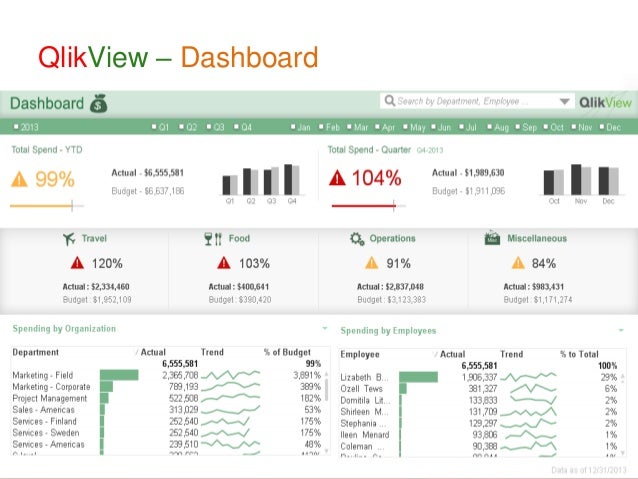
Task: Click the Operations gears icon
Action: 357,239
